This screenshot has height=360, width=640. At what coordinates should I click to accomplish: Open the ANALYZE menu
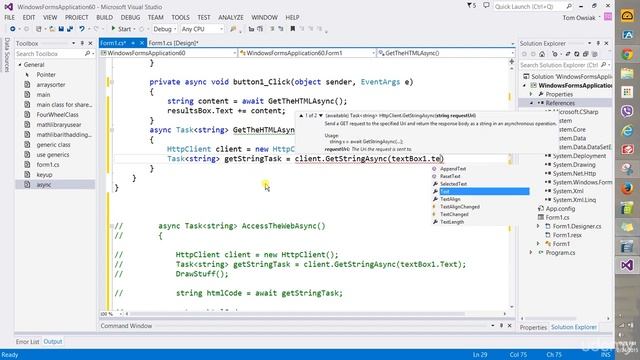[231, 18]
